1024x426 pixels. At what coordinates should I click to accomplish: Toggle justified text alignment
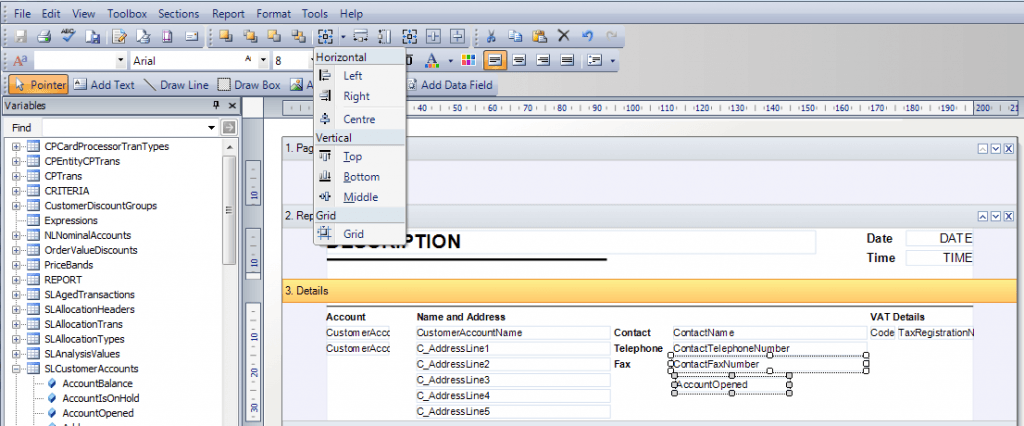coord(567,61)
